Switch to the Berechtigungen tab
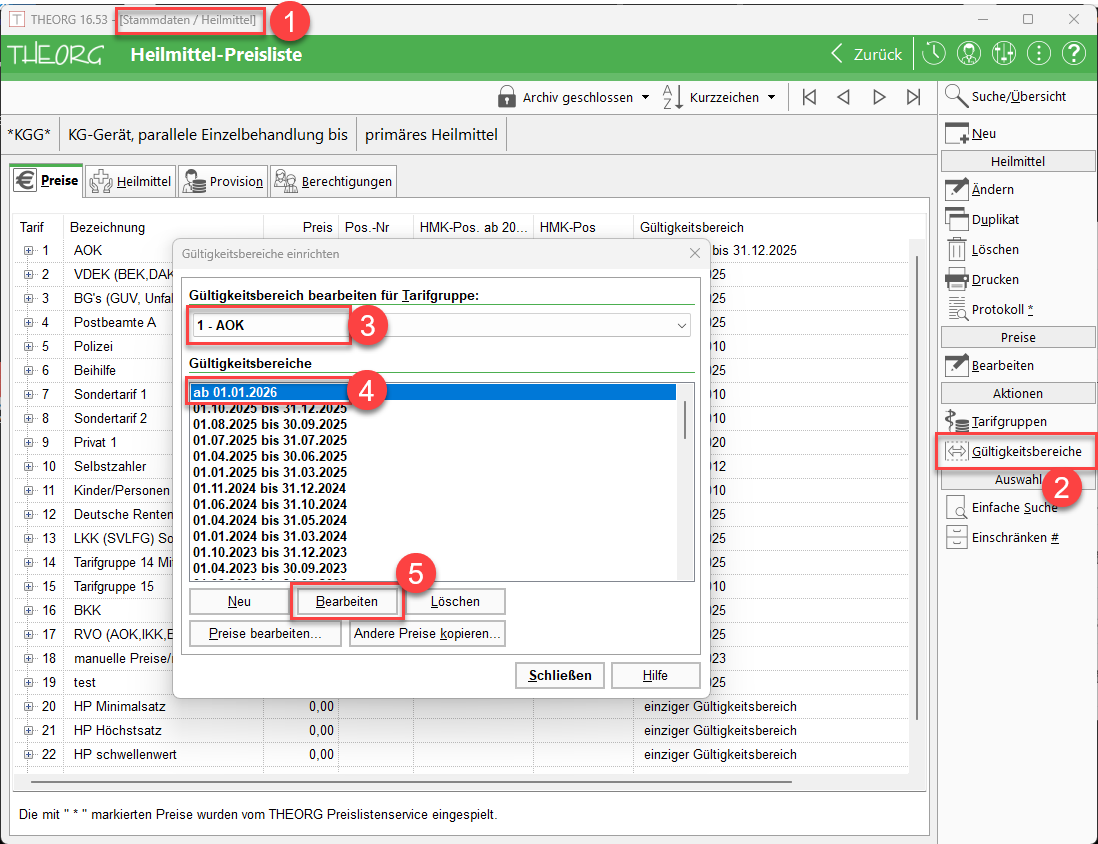 334,182
